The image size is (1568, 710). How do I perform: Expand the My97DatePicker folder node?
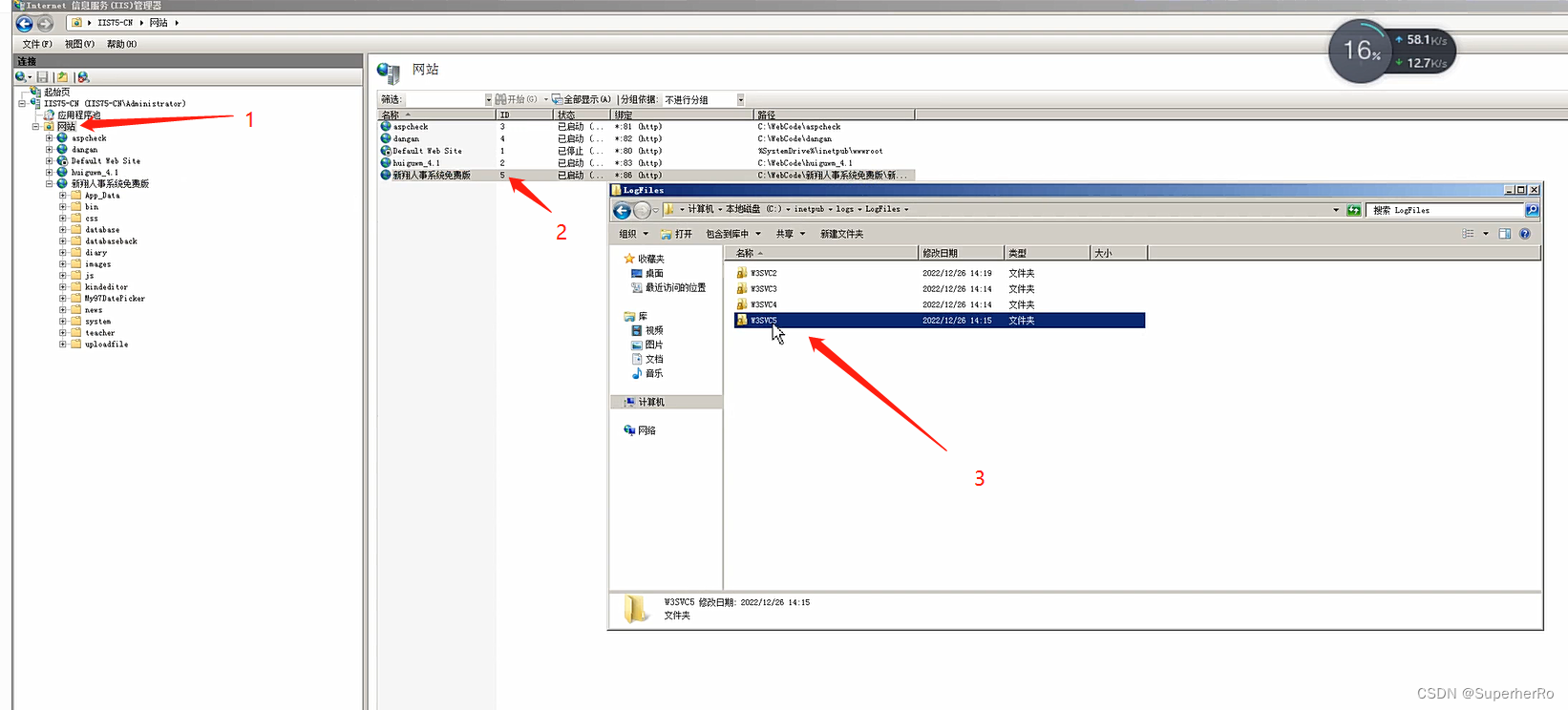click(x=63, y=299)
